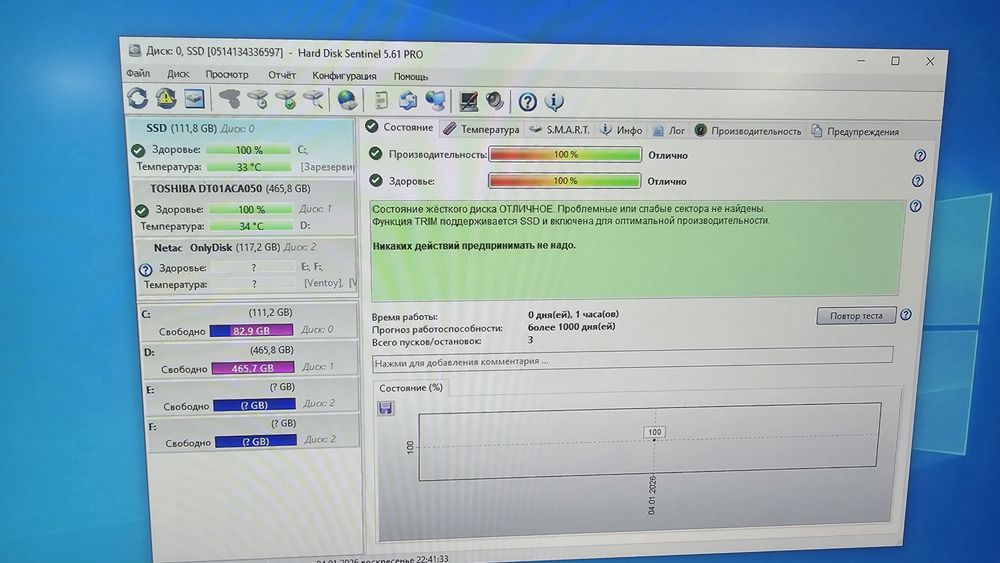Click the disk with clock toolbar icon
The image size is (1000, 563).
tap(258, 99)
